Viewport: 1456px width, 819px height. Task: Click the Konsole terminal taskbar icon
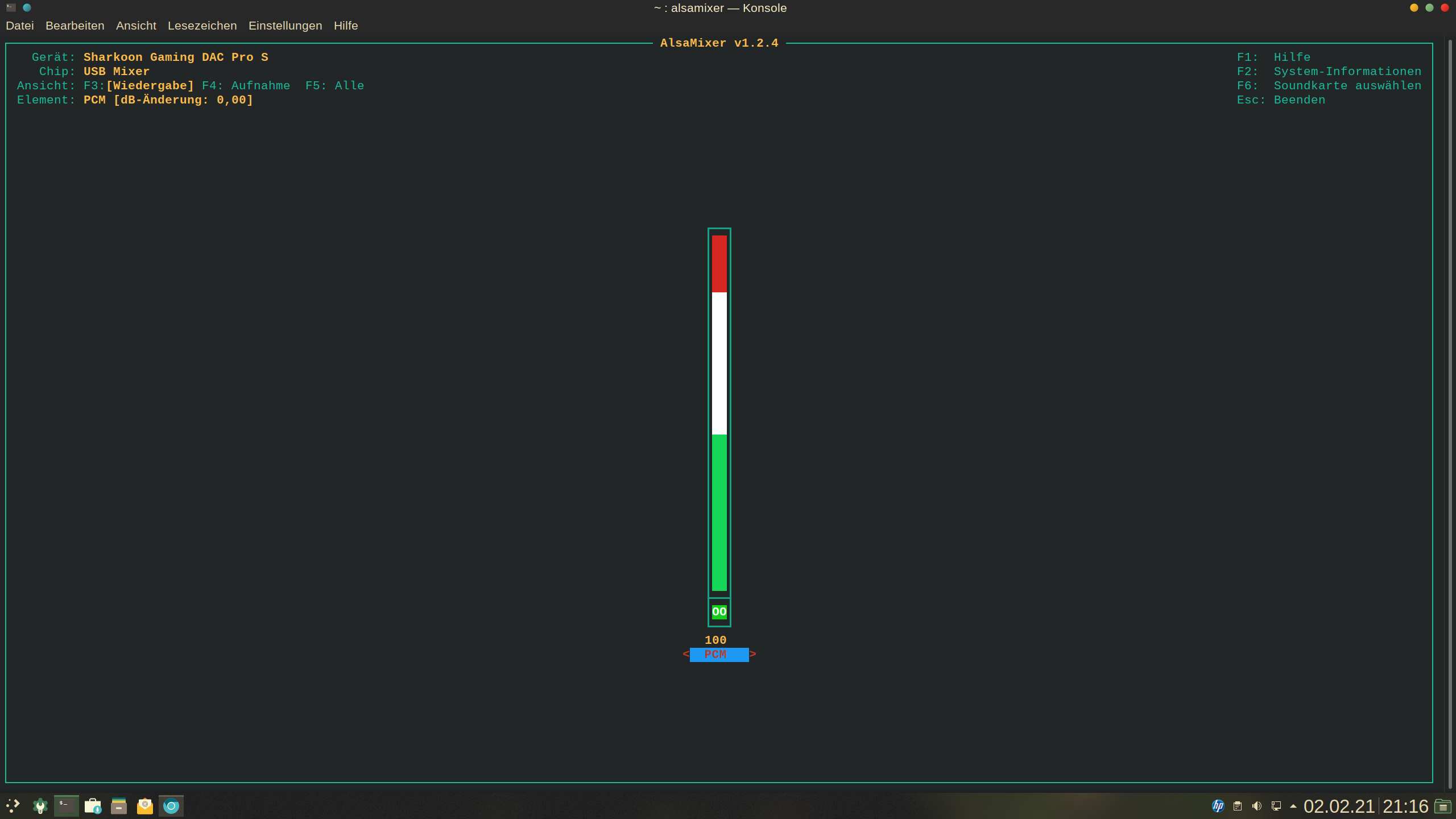tap(66, 806)
